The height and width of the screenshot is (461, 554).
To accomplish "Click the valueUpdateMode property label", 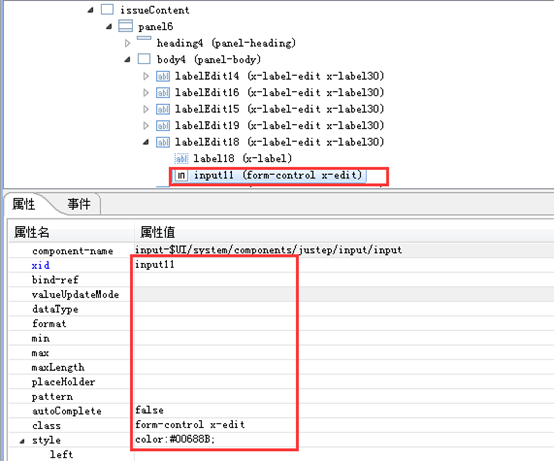I will pyautogui.click(x=75, y=294).
